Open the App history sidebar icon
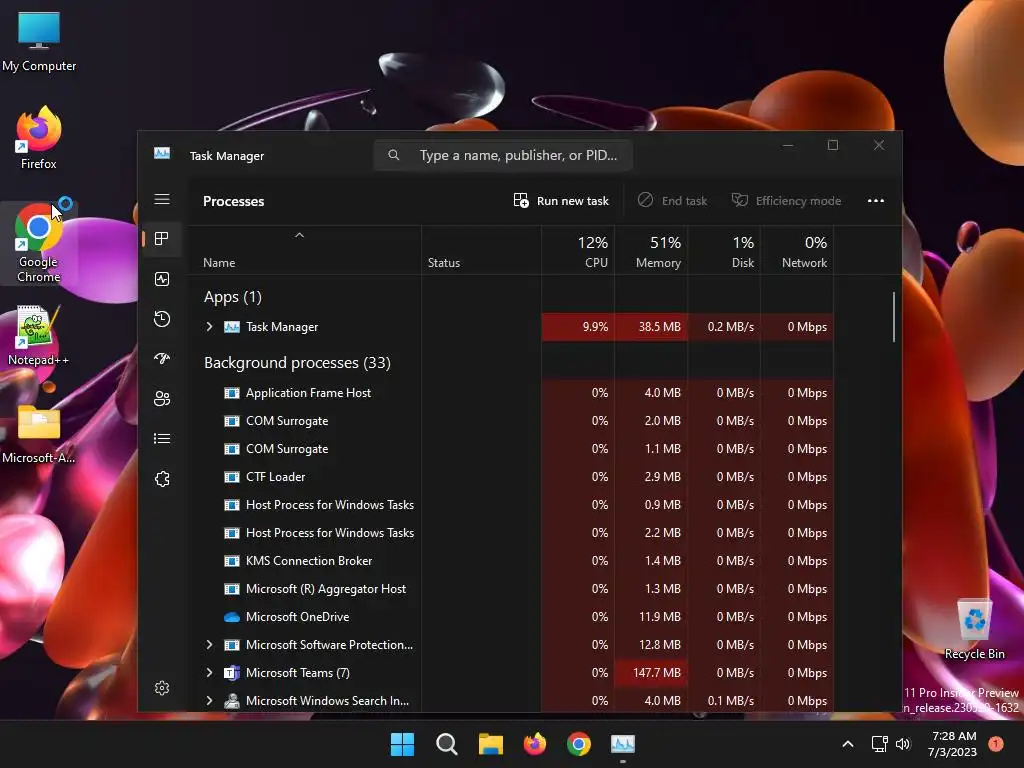Screen dimensions: 1024x768 click(x=162, y=319)
